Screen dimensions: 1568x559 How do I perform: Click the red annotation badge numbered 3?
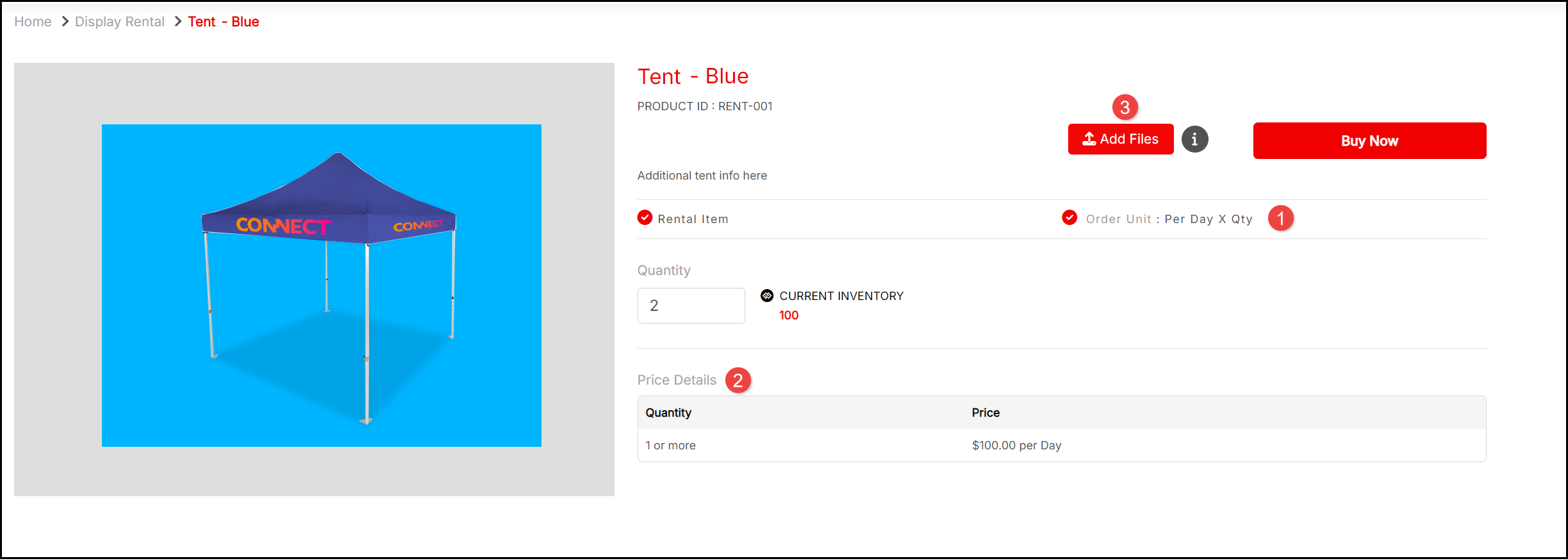pyautogui.click(x=1125, y=107)
